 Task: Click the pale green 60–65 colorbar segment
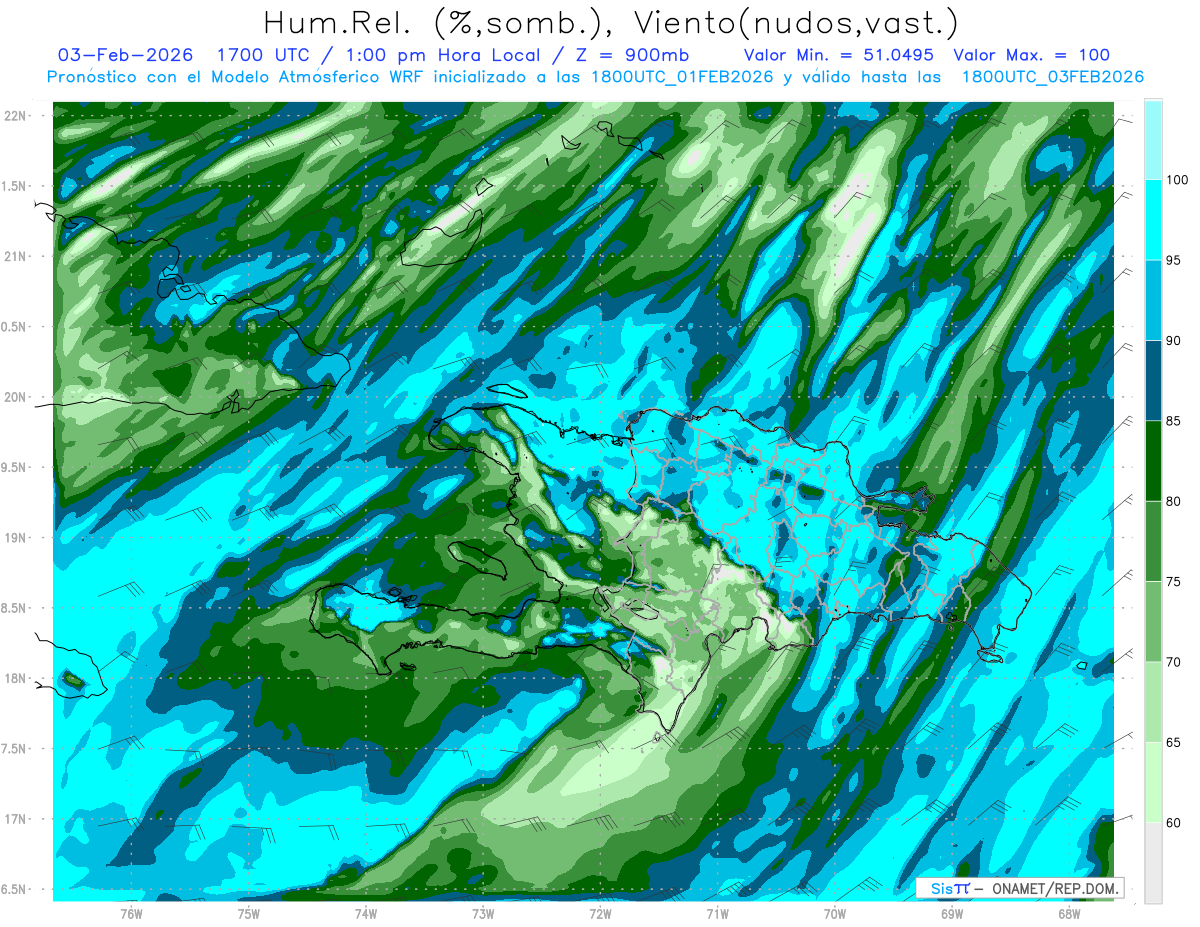point(1153,782)
